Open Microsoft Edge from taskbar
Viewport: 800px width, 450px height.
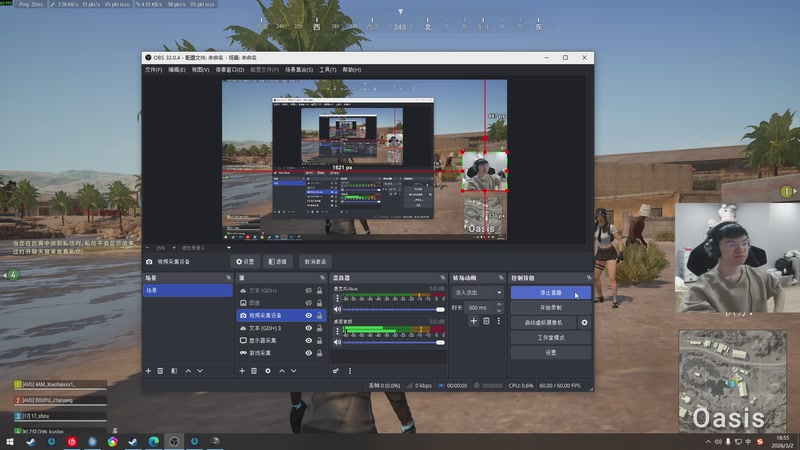tap(154, 442)
